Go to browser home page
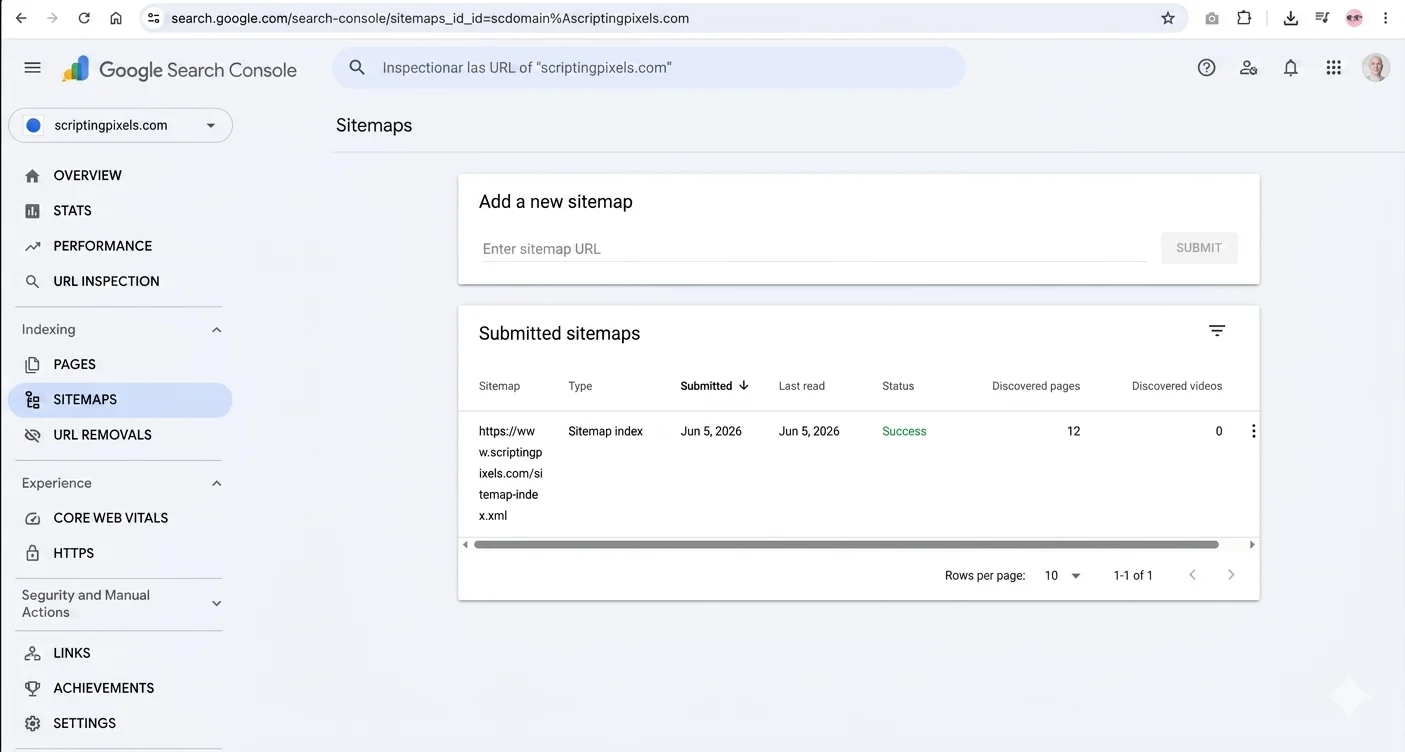Viewport: 1405px width, 752px height. [116, 18]
